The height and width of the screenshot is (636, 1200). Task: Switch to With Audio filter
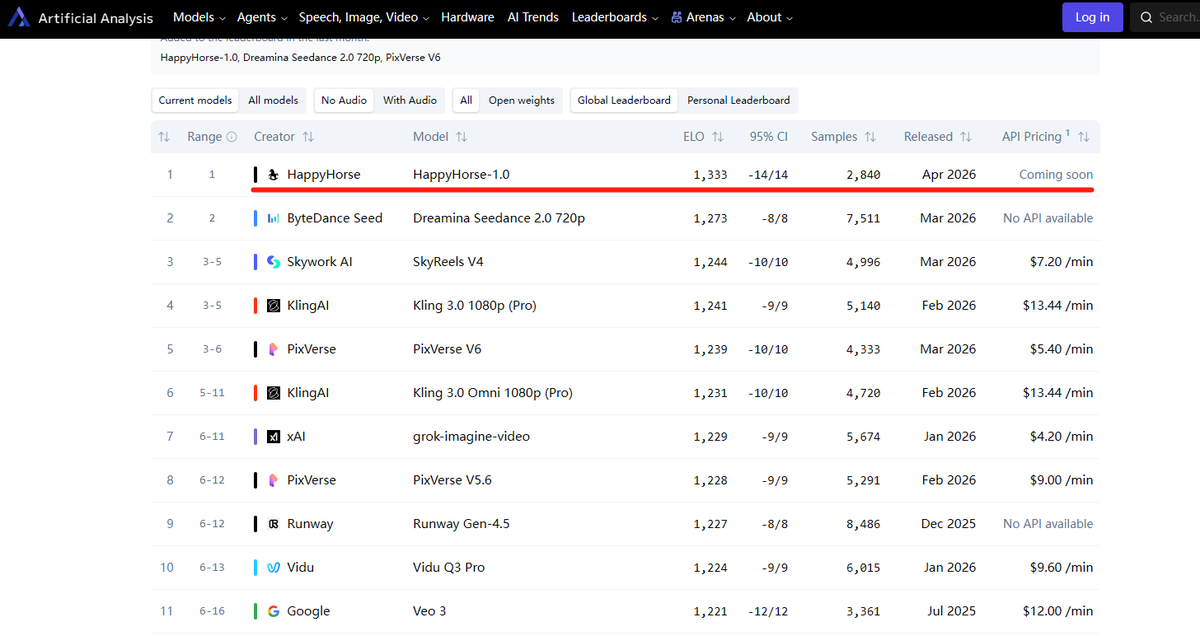coord(409,100)
